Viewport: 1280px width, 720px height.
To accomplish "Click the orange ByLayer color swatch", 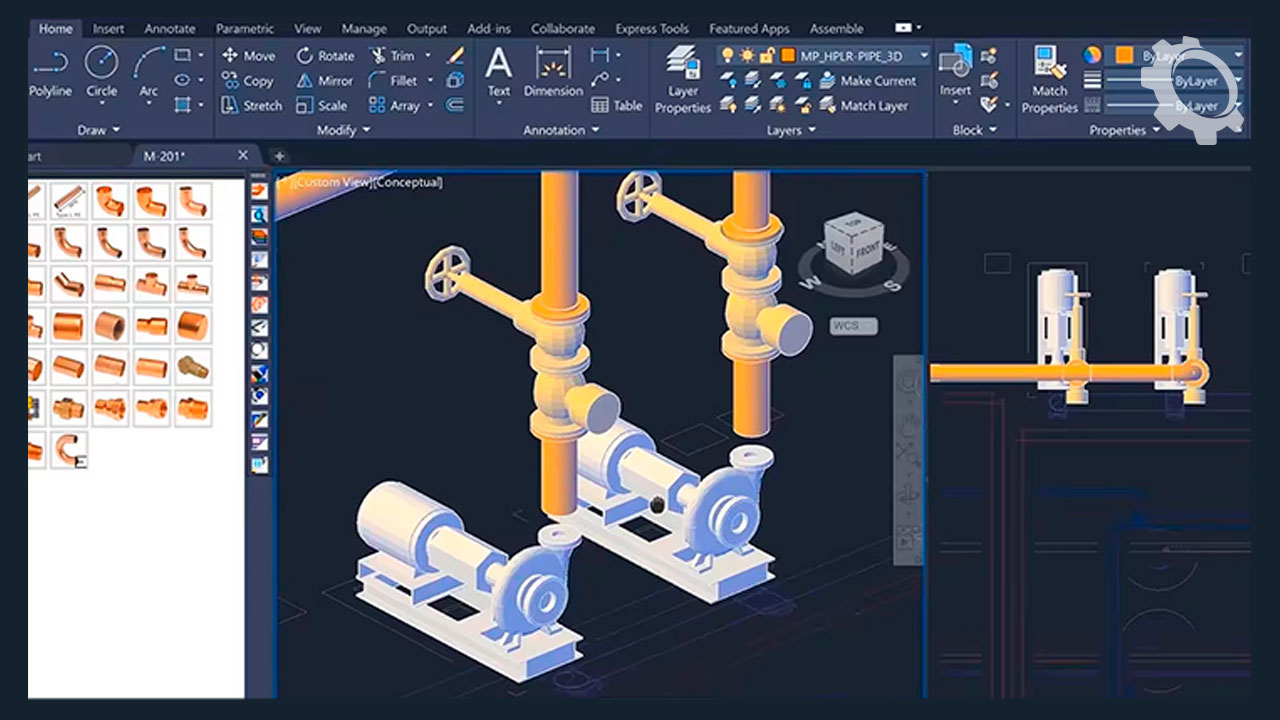I will [x=1124, y=55].
